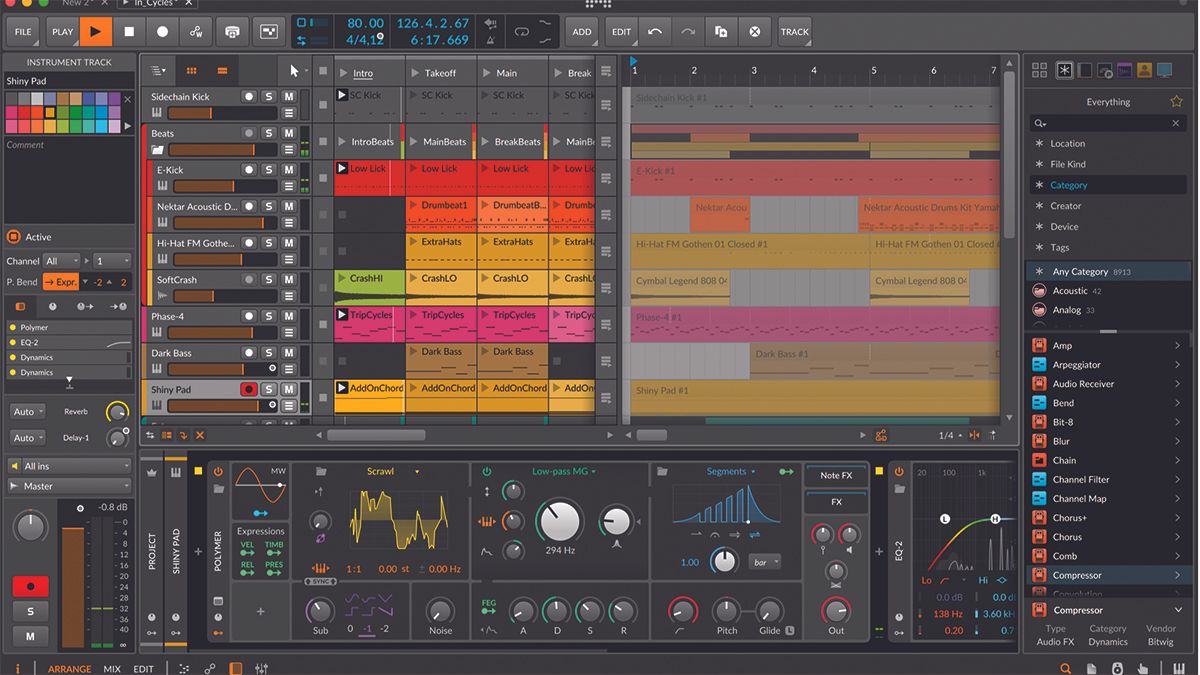Click the dual-display layout icon in the toolbar

pyautogui.click(x=268, y=31)
